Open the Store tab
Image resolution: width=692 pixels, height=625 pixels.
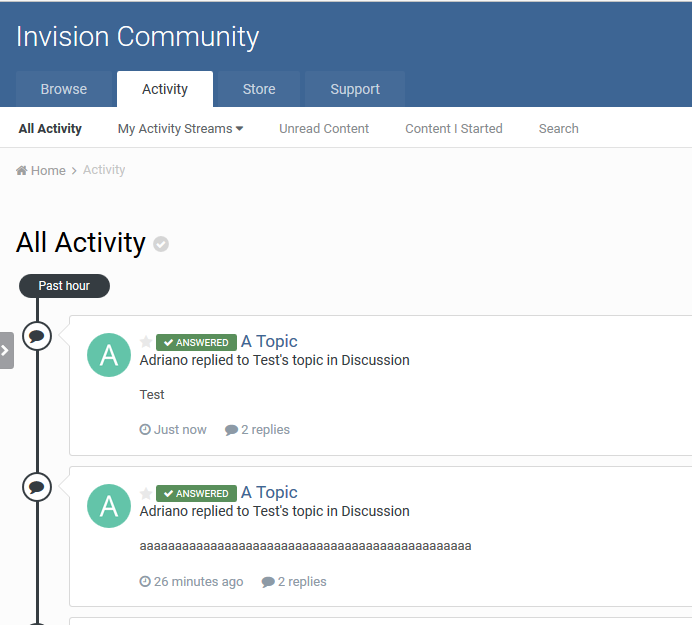(x=259, y=89)
